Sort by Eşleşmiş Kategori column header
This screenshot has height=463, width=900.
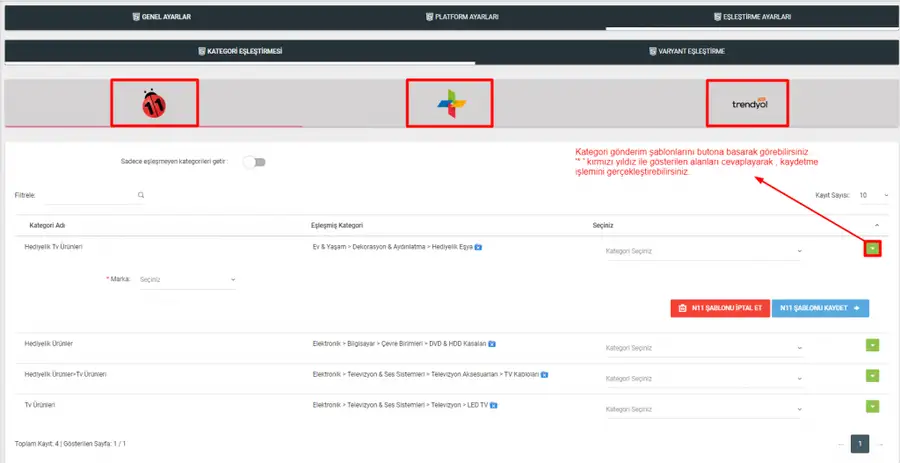[337, 225]
